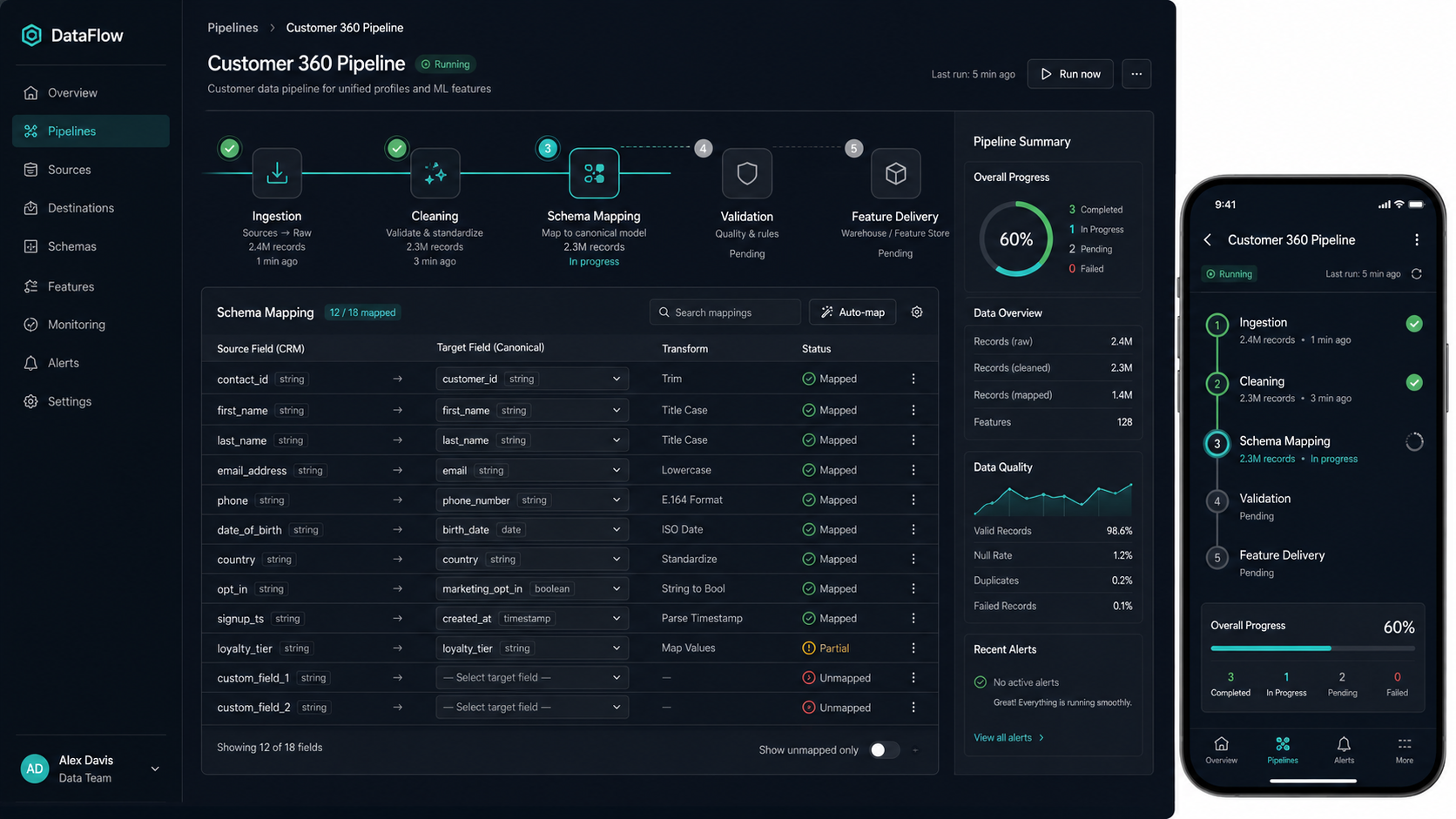Open the Validation stage shield icon
The image size is (1456, 819).
point(746,173)
